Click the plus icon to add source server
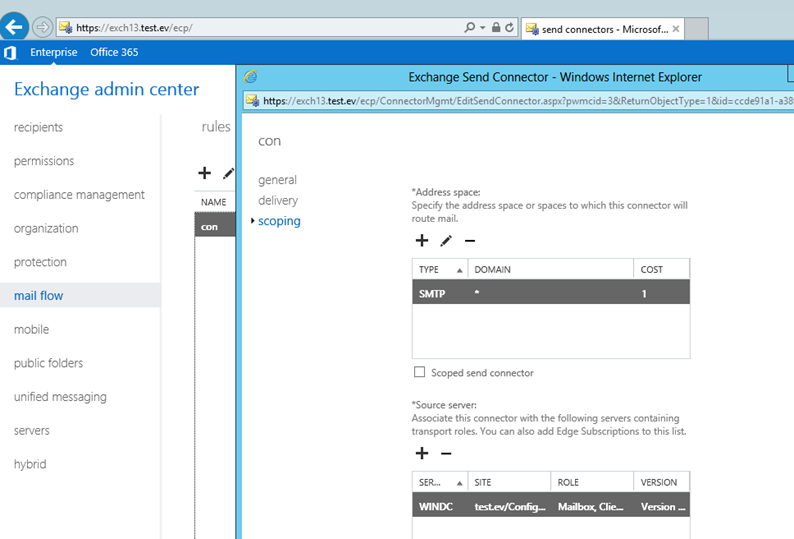This screenshot has height=539, width=794. point(422,453)
